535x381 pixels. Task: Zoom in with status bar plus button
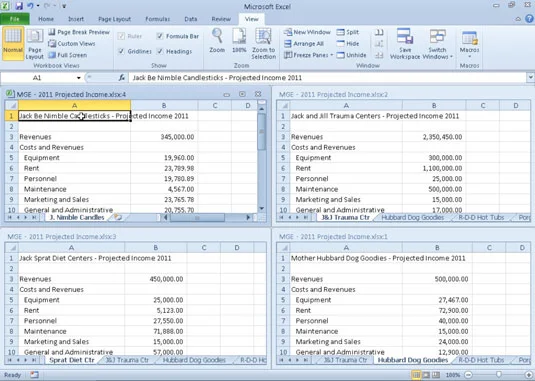point(529,375)
